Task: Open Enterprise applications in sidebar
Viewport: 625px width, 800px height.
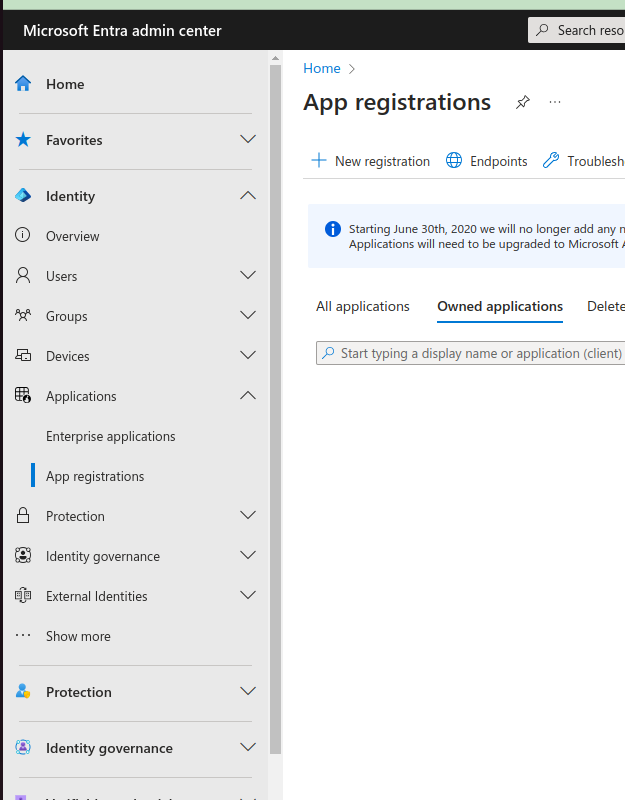Action: 111,436
